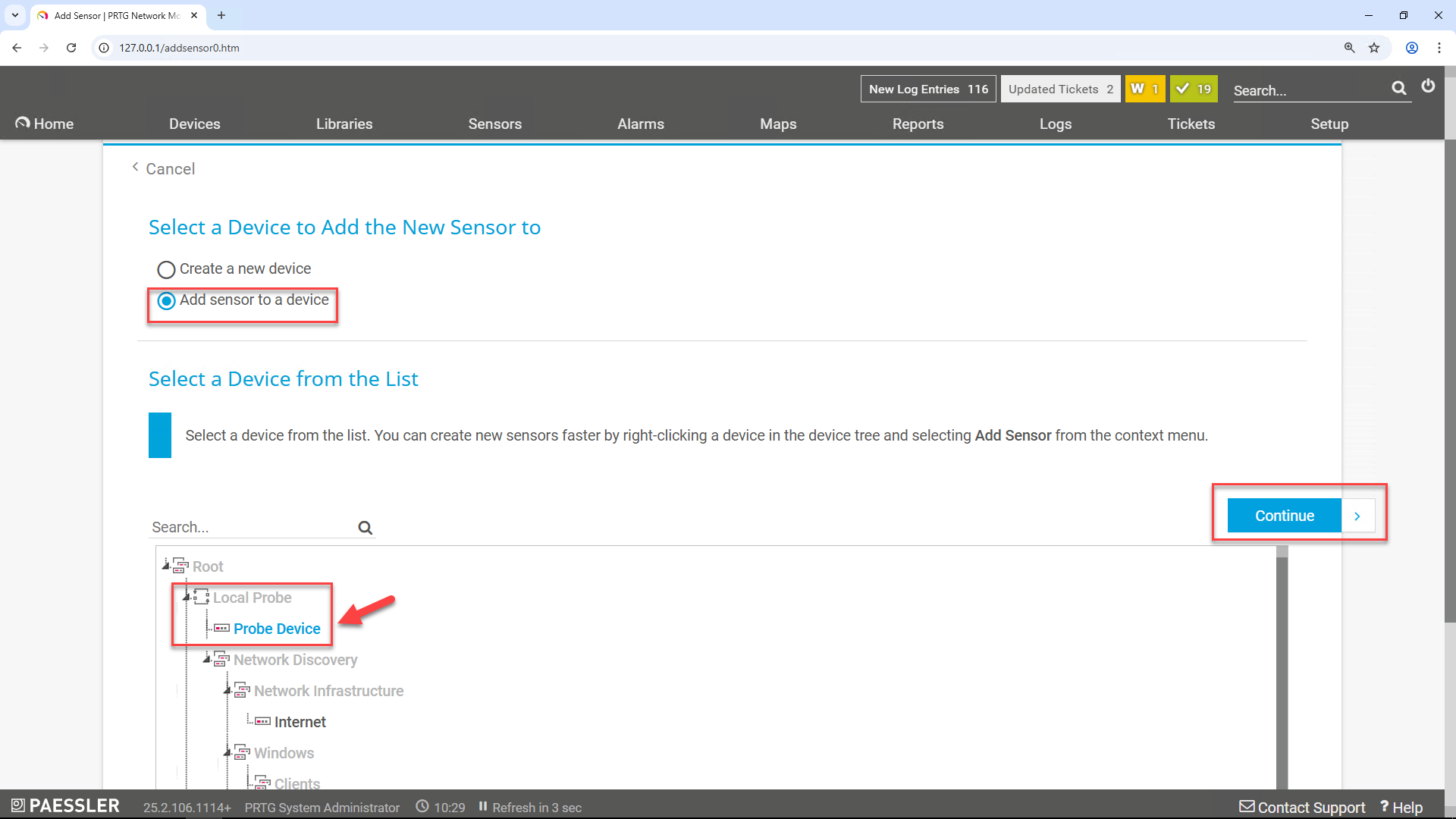
Task: Click the green acknowledged sensors badge showing 19
Action: pyautogui.click(x=1193, y=89)
